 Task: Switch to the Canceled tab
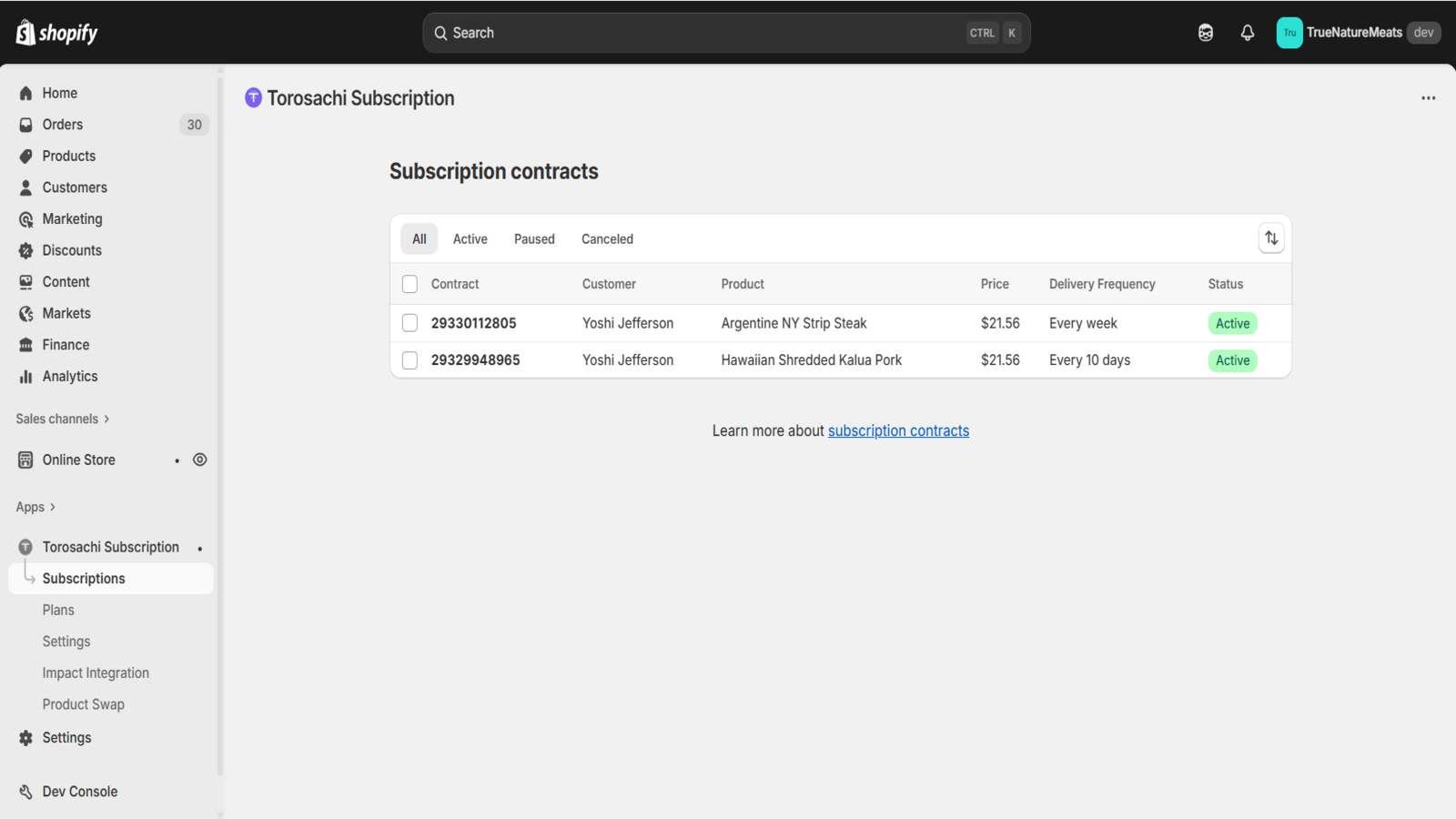[x=607, y=238]
